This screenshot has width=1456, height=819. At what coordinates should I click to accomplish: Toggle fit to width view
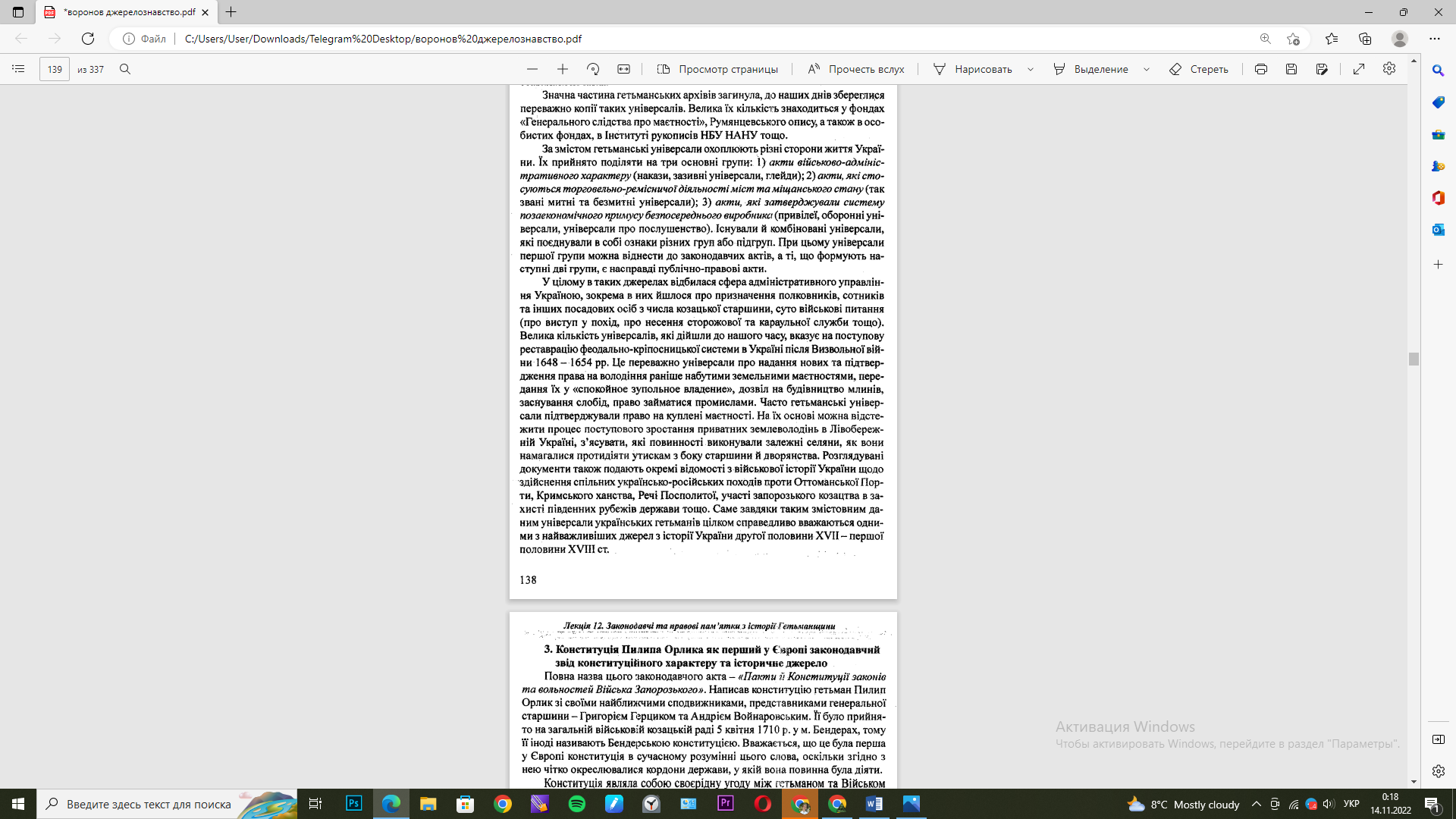623,69
